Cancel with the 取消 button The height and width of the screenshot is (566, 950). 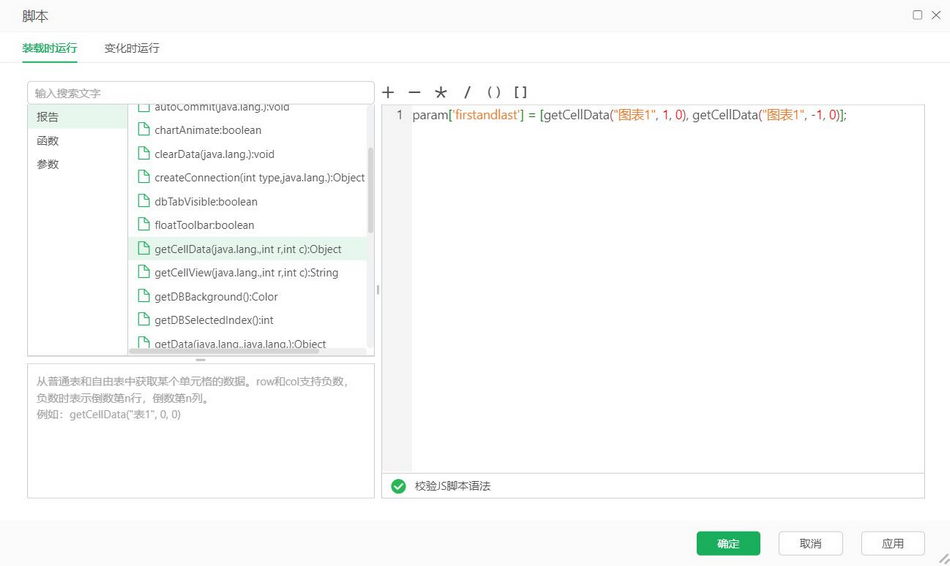click(x=811, y=544)
